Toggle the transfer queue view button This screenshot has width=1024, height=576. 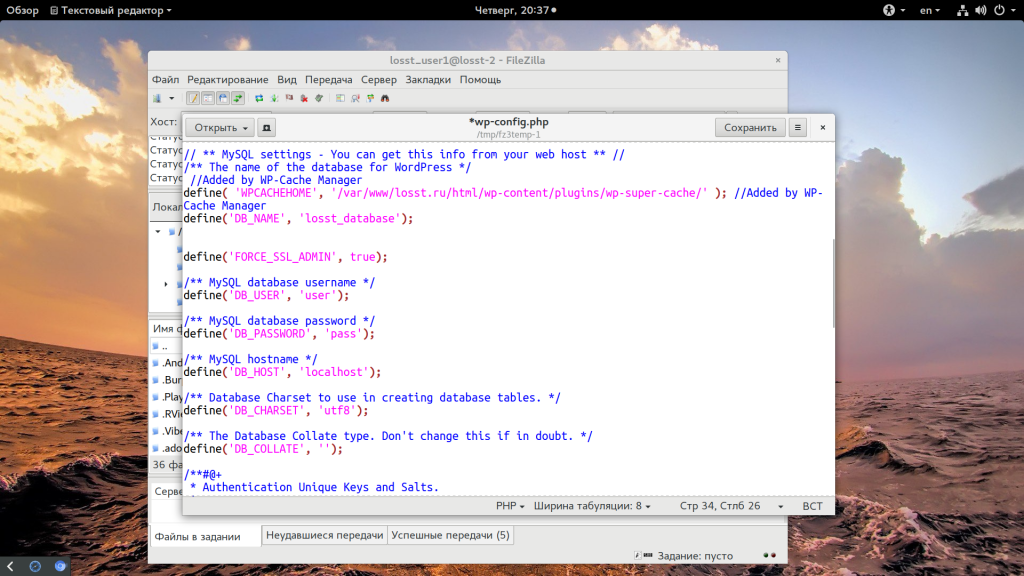[238, 98]
